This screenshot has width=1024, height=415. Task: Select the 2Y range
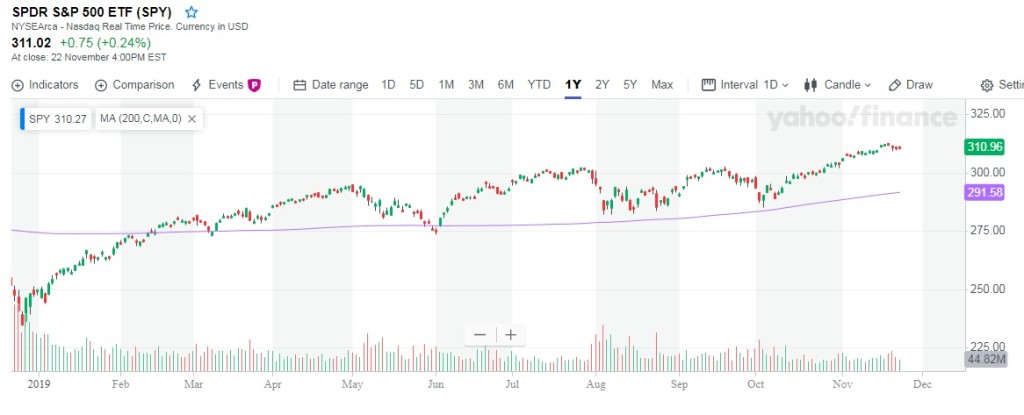601,85
